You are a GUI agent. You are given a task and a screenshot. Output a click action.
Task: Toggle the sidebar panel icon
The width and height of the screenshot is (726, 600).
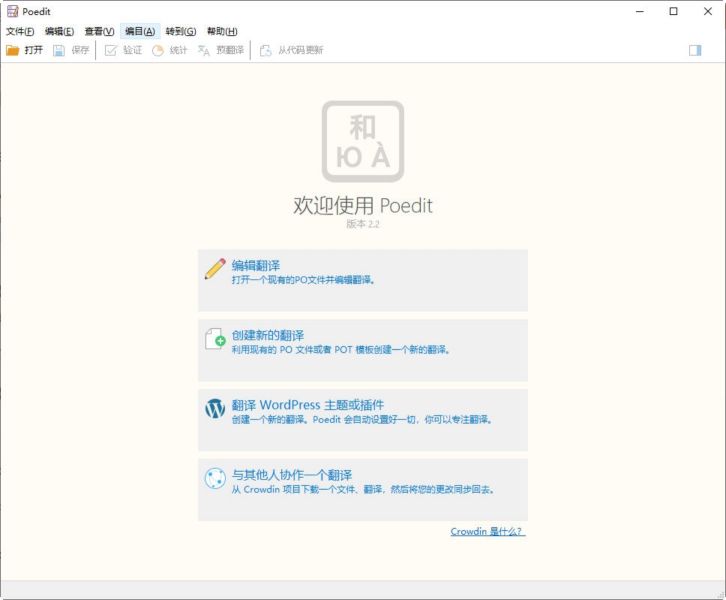point(695,50)
